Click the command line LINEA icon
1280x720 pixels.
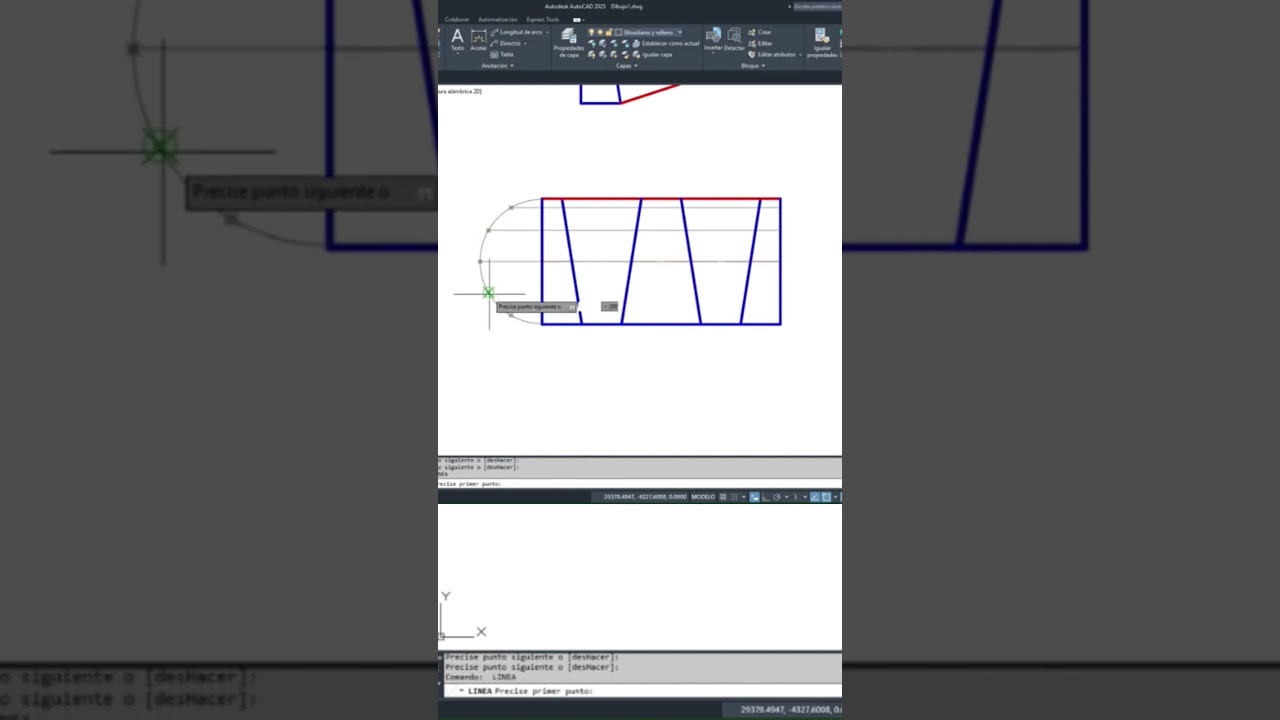pos(450,690)
